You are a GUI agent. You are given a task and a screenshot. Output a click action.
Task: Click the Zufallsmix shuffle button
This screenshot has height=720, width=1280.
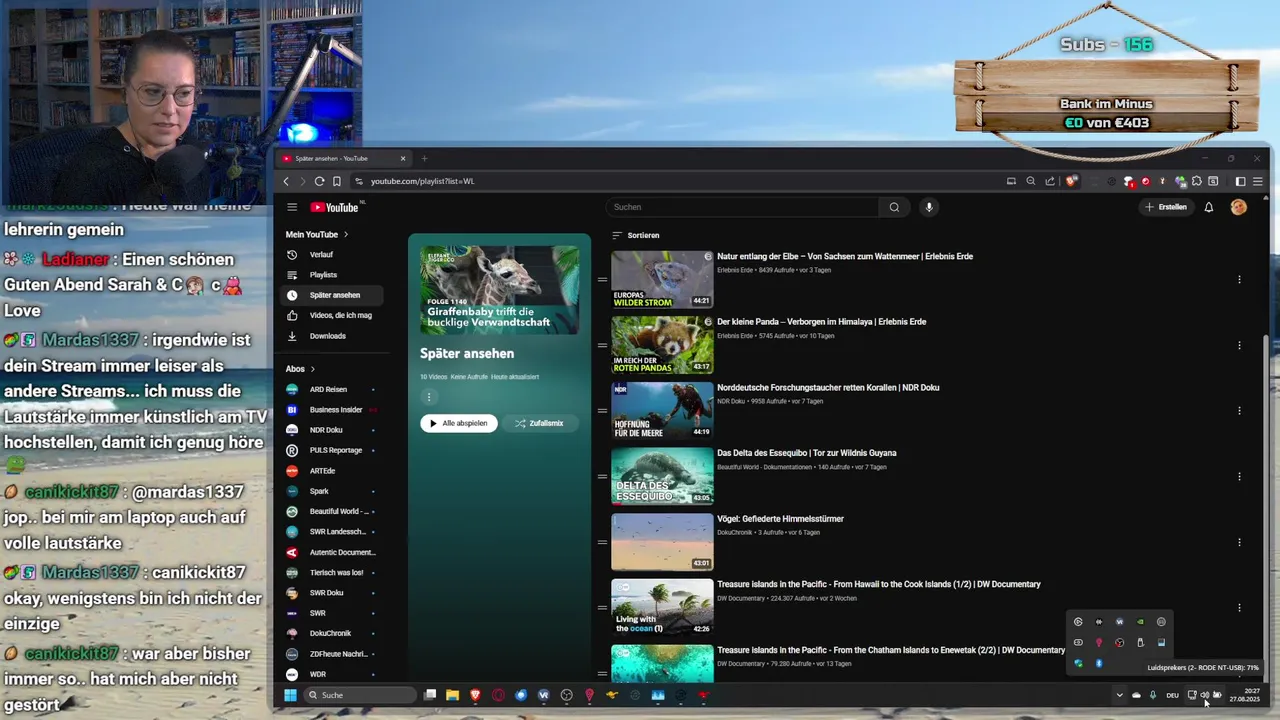click(x=539, y=423)
